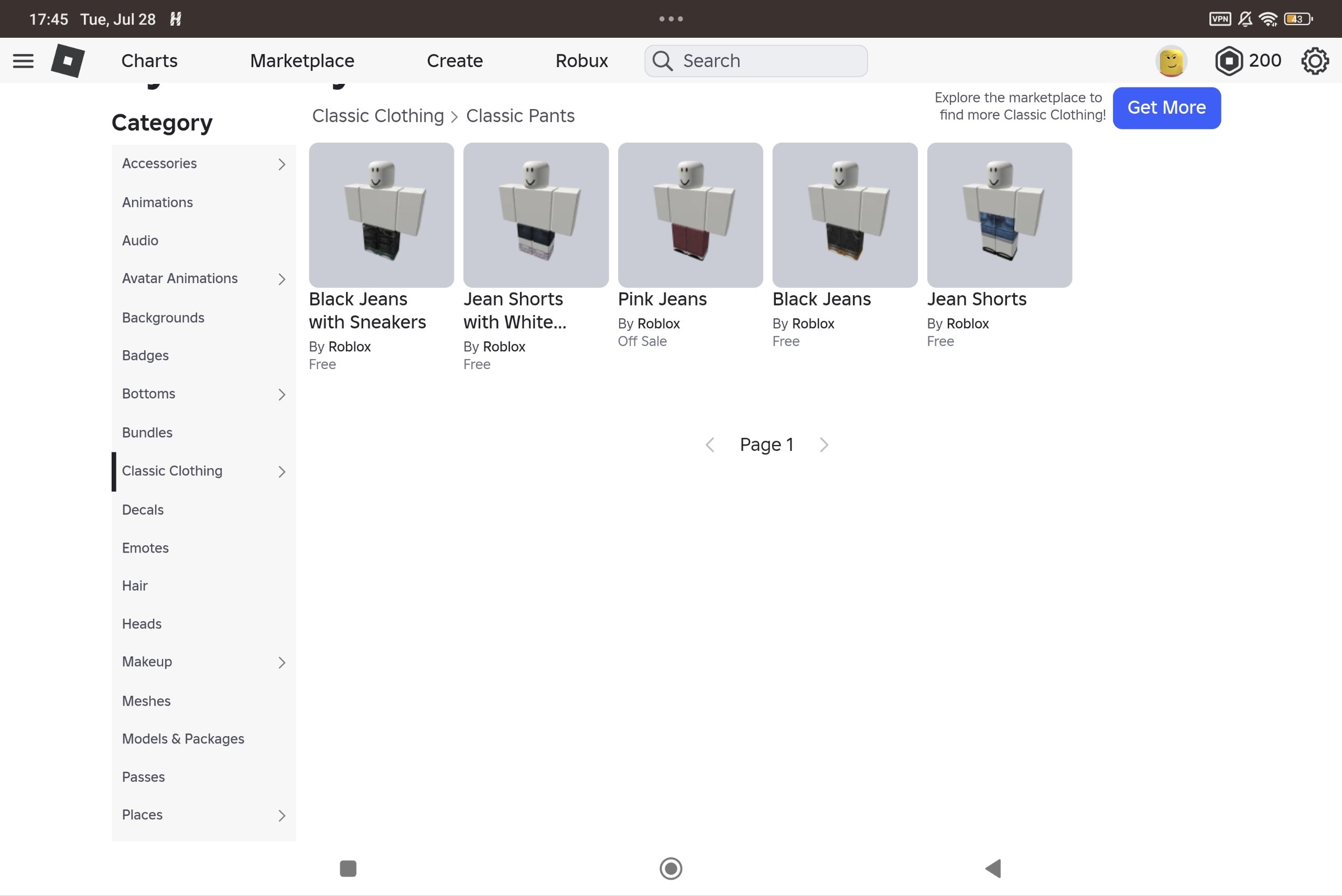Open the Jean Shorts with White thumbnail
Screen dimensions: 1342x896
tap(536, 215)
